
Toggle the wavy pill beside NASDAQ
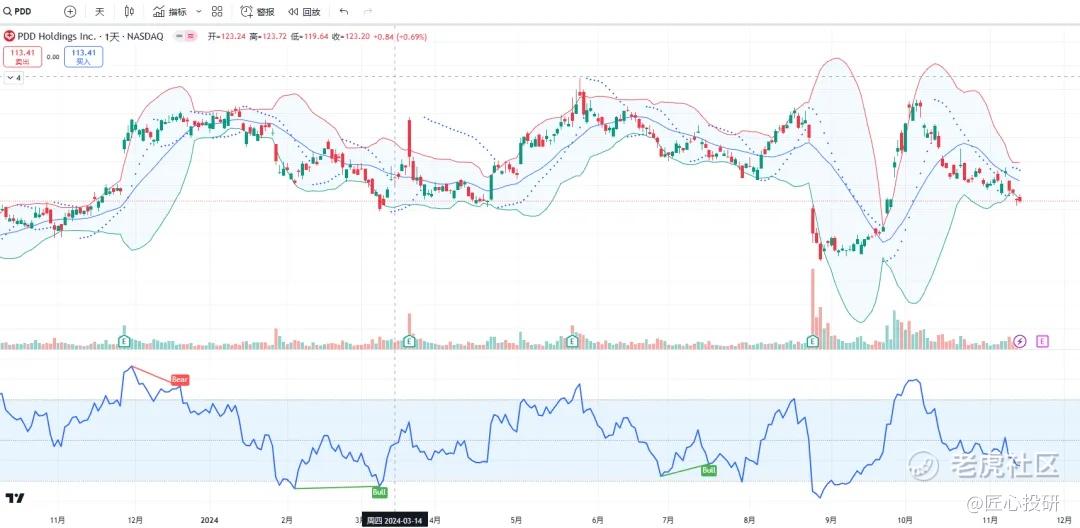click(x=189, y=36)
